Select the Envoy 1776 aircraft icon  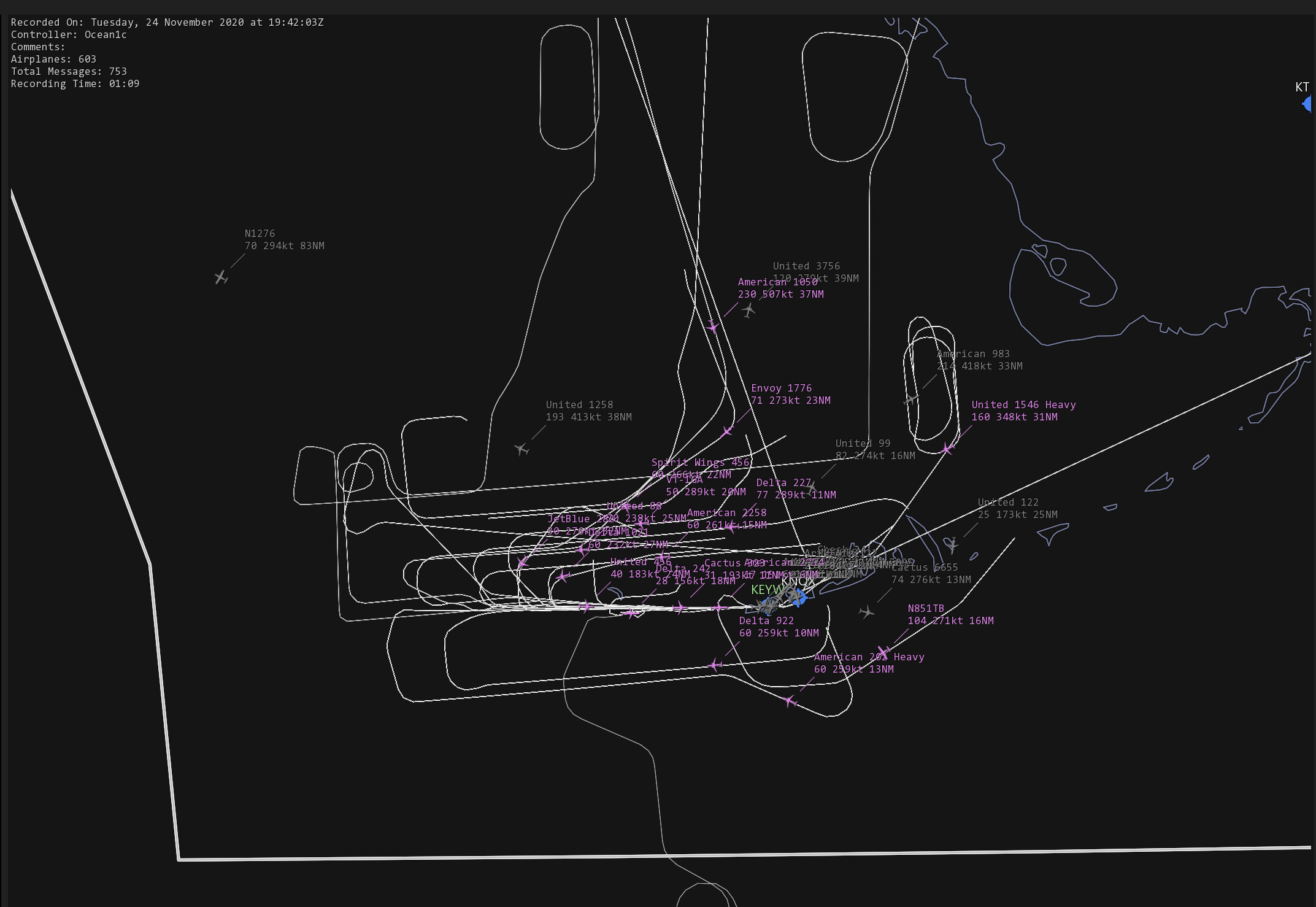(728, 431)
